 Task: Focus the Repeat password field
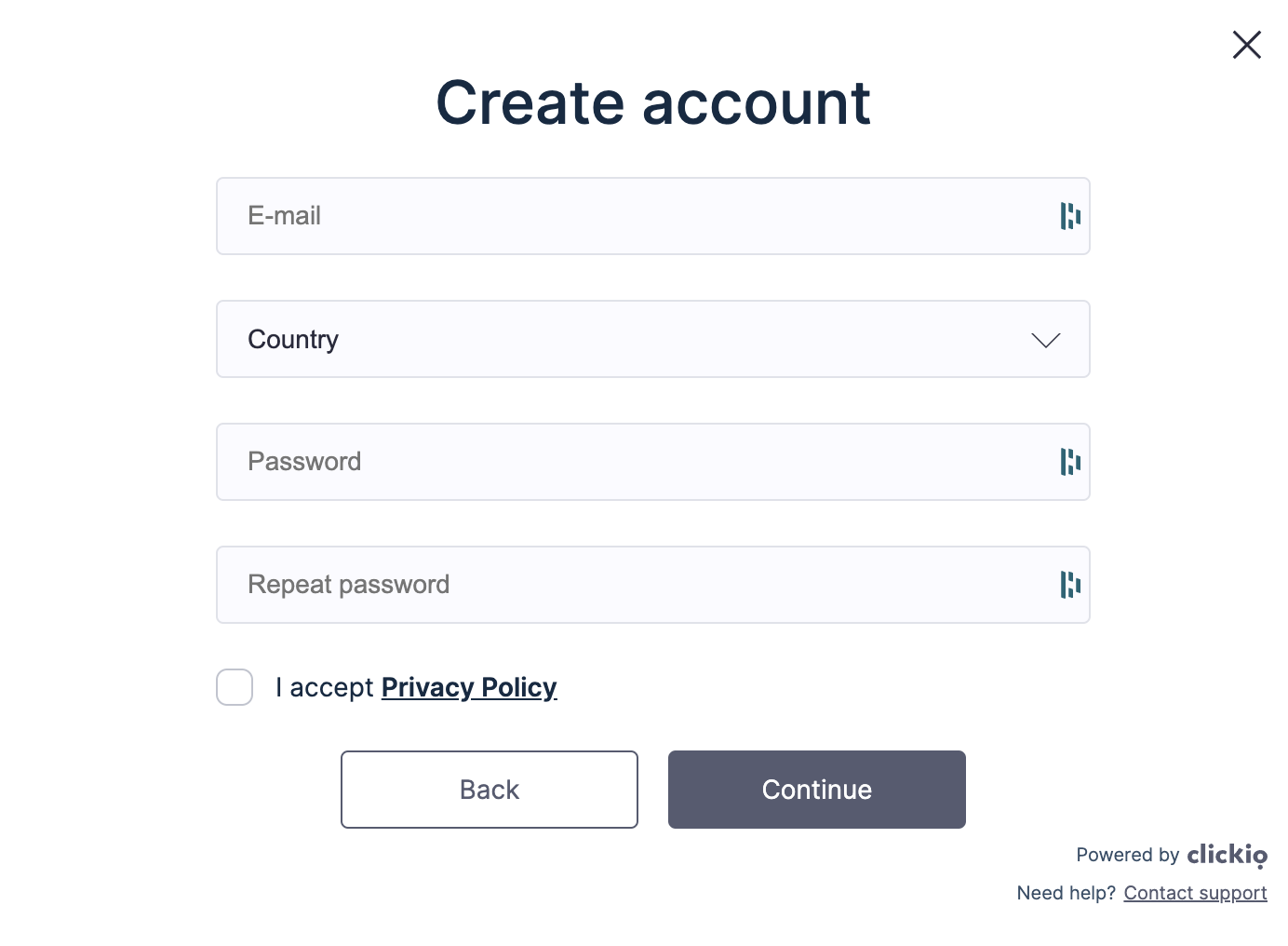pyautogui.click(x=652, y=585)
